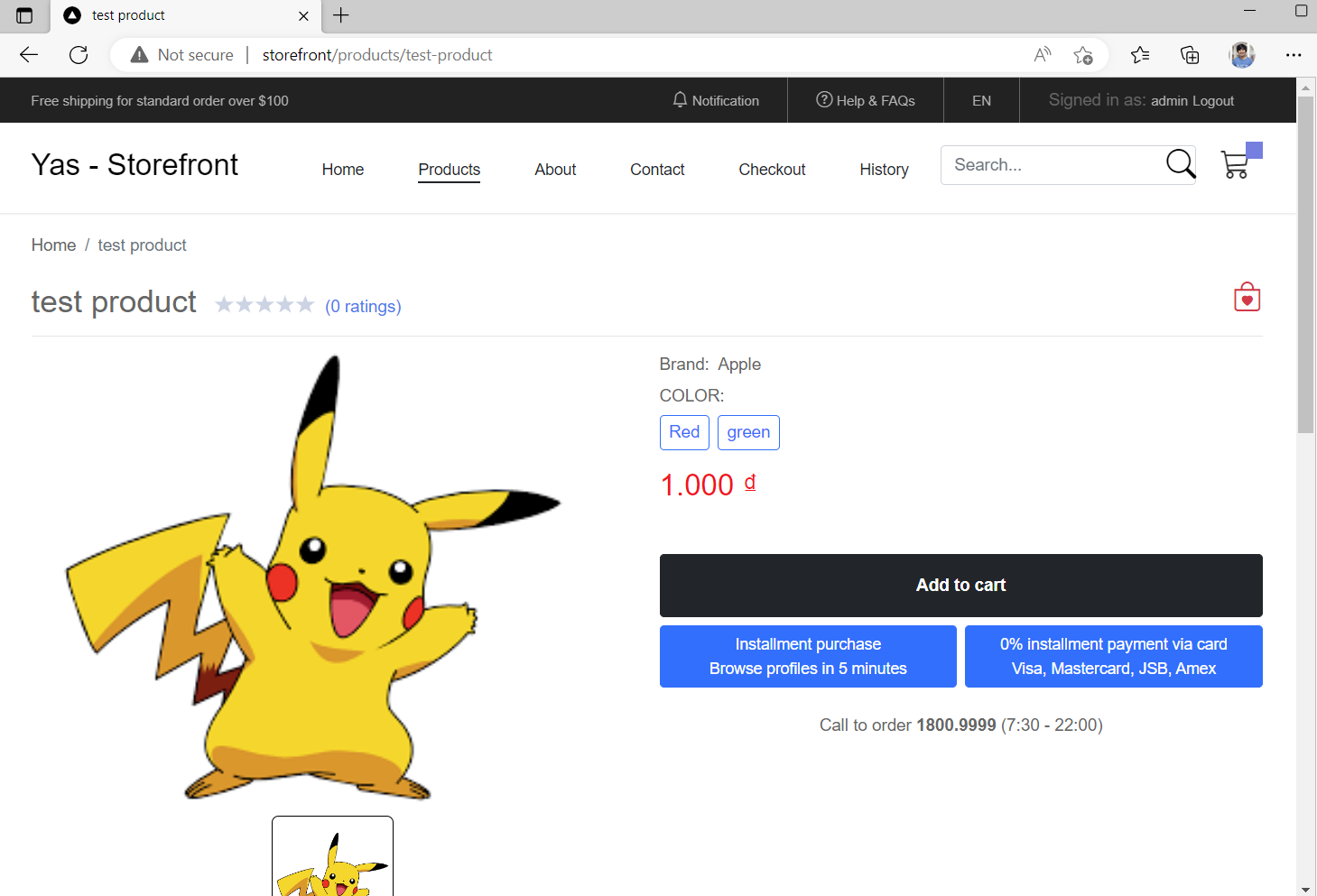Click the wishlist heart bag icon
The width and height of the screenshot is (1317, 896).
point(1247,297)
